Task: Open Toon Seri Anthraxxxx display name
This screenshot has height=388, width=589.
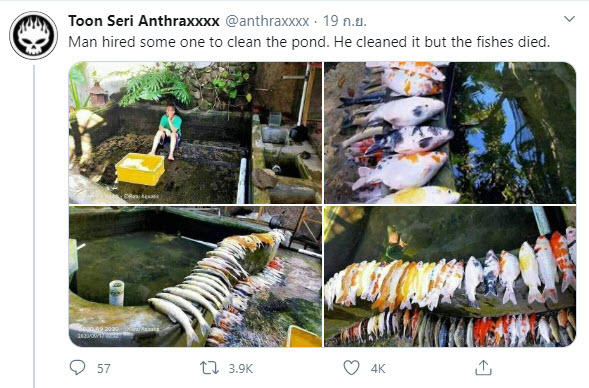Action: point(144,21)
